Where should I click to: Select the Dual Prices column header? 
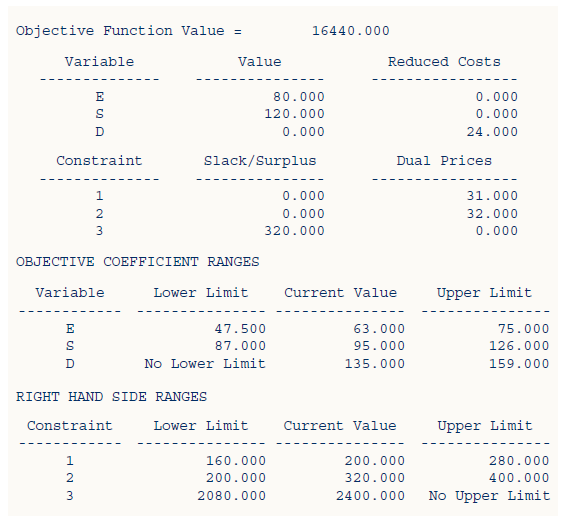click(x=444, y=161)
